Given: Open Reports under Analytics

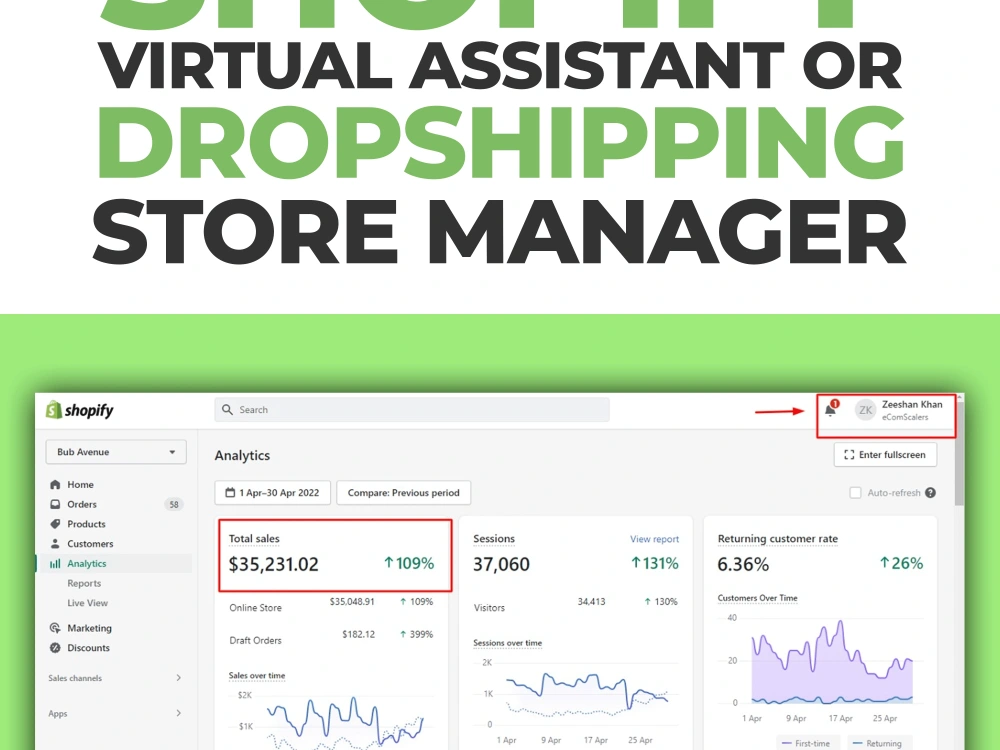Looking at the screenshot, I should (84, 584).
